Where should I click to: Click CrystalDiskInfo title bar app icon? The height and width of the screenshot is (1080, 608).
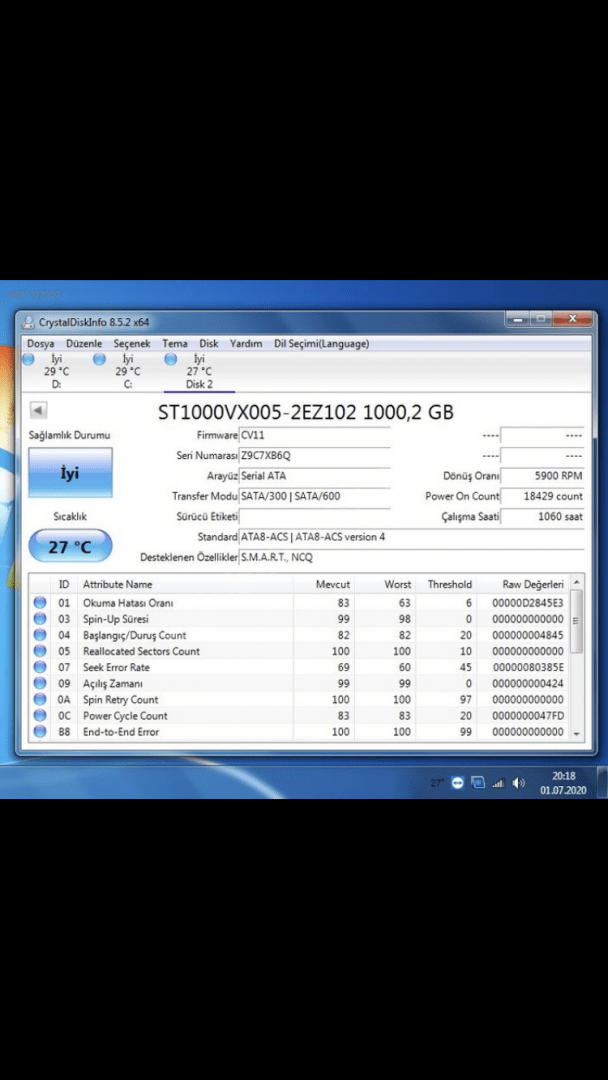[x=28, y=322]
